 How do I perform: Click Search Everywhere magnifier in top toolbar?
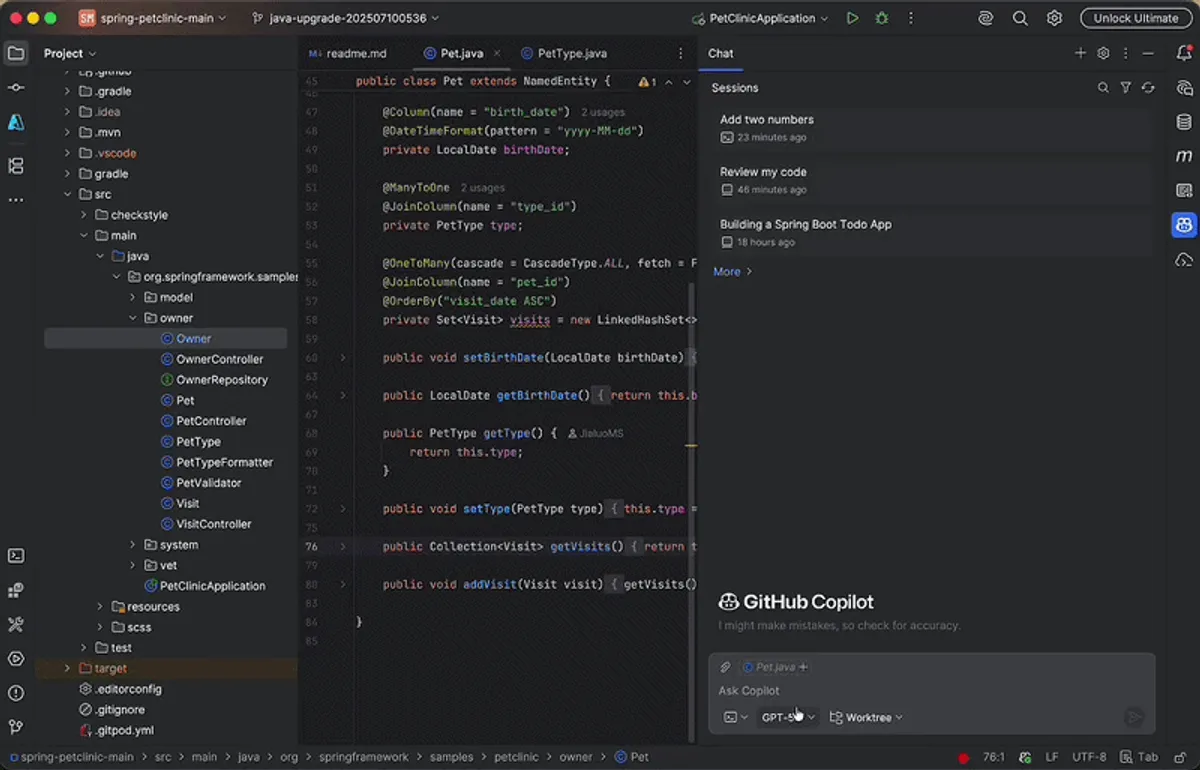(1020, 18)
